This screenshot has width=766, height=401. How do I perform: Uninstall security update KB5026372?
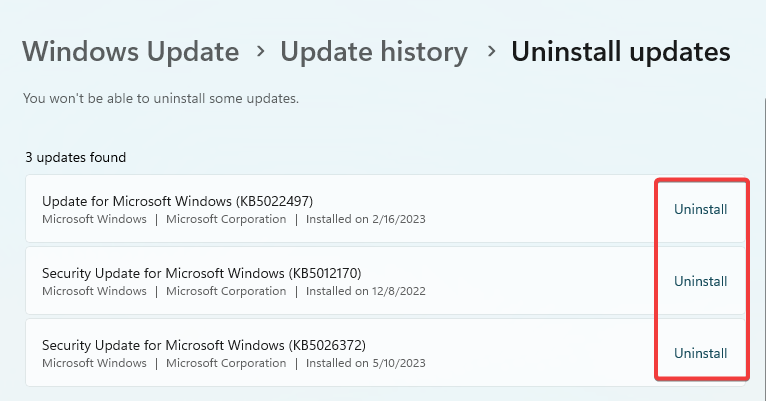click(x=700, y=354)
